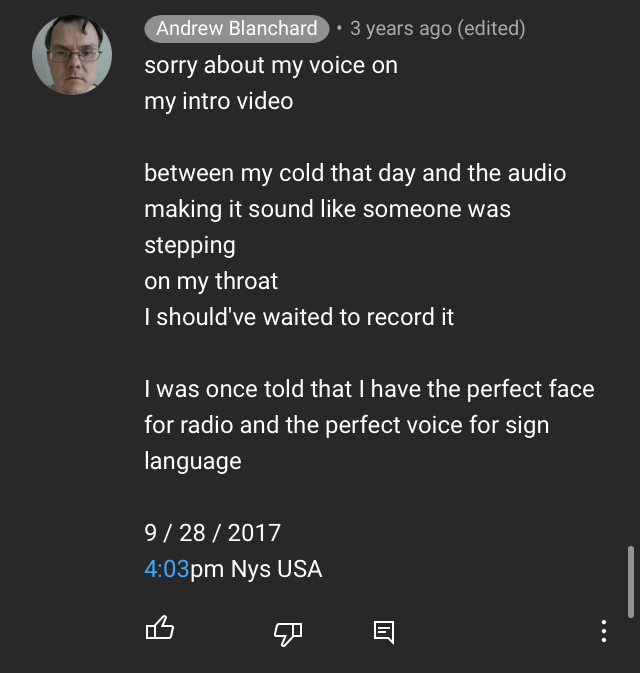The width and height of the screenshot is (640, 673).
Task: Click the 'for radio and the perfect voice' line
Action: click(x=346, y=425)
